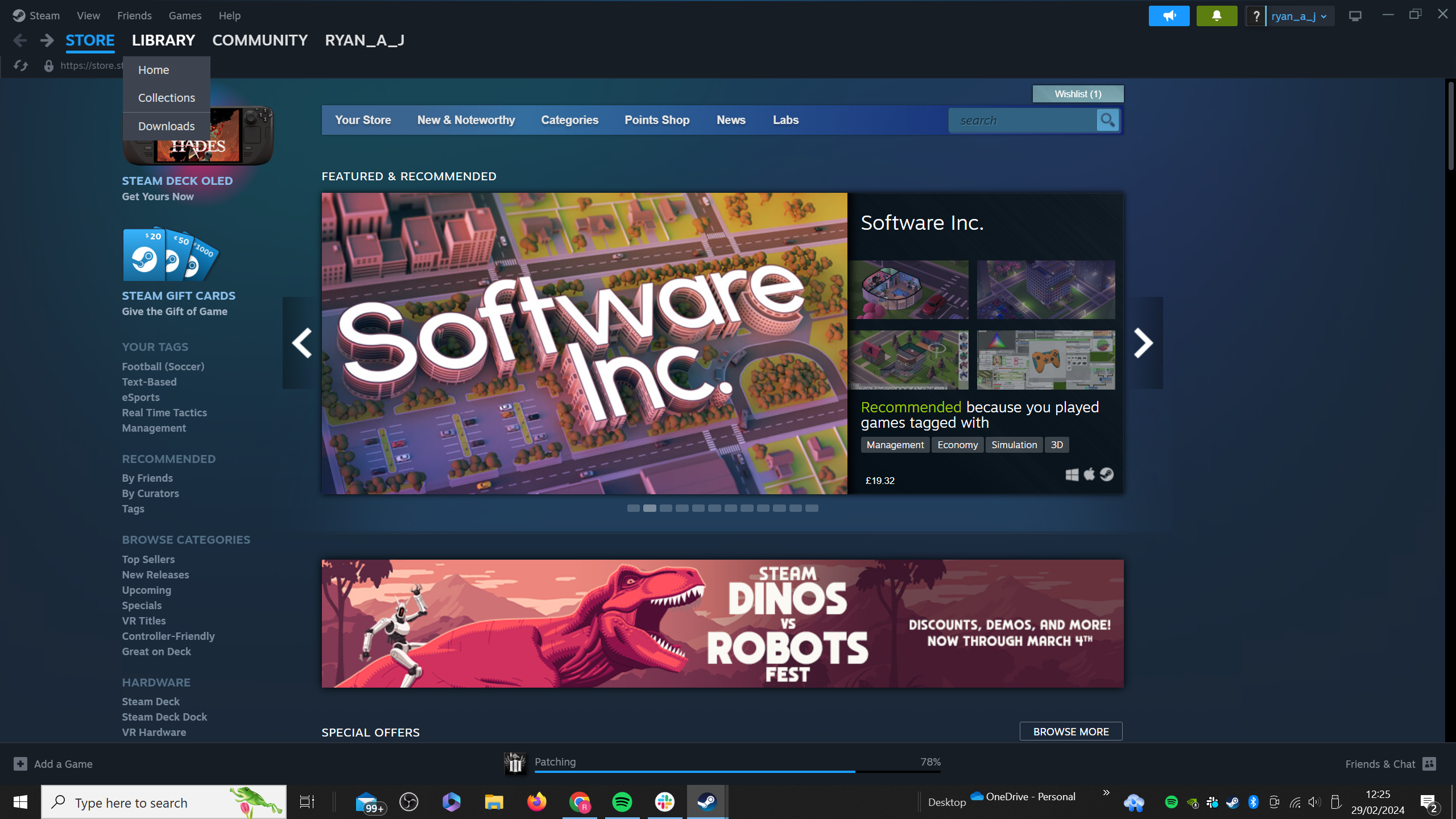The height and width of the screenshot is (819, 1456).
Task: Open the Games menu
Action: pos(185,15)
